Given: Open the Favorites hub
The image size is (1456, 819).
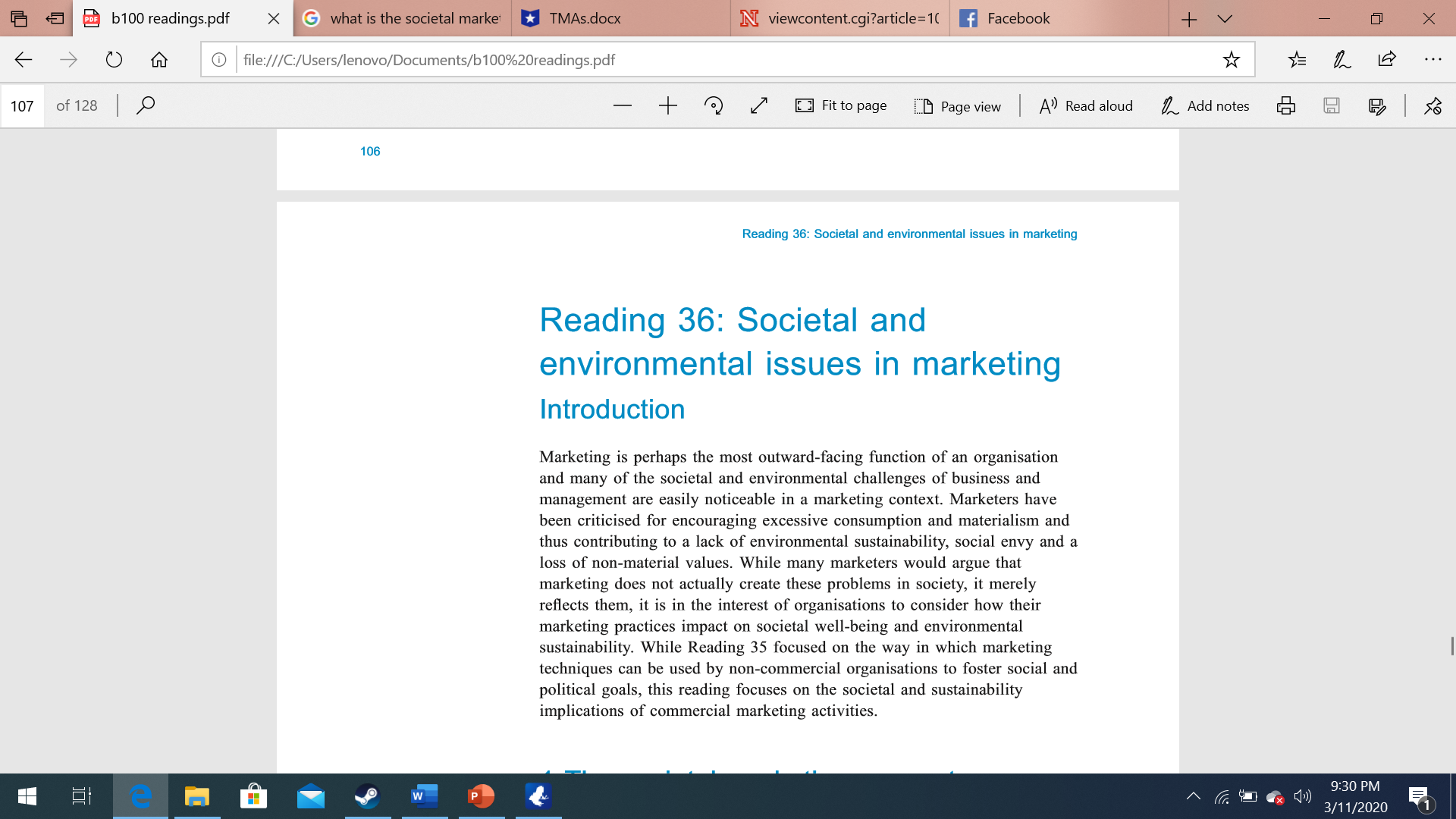Looking at the screenshot, I should tap(1297, 60).
